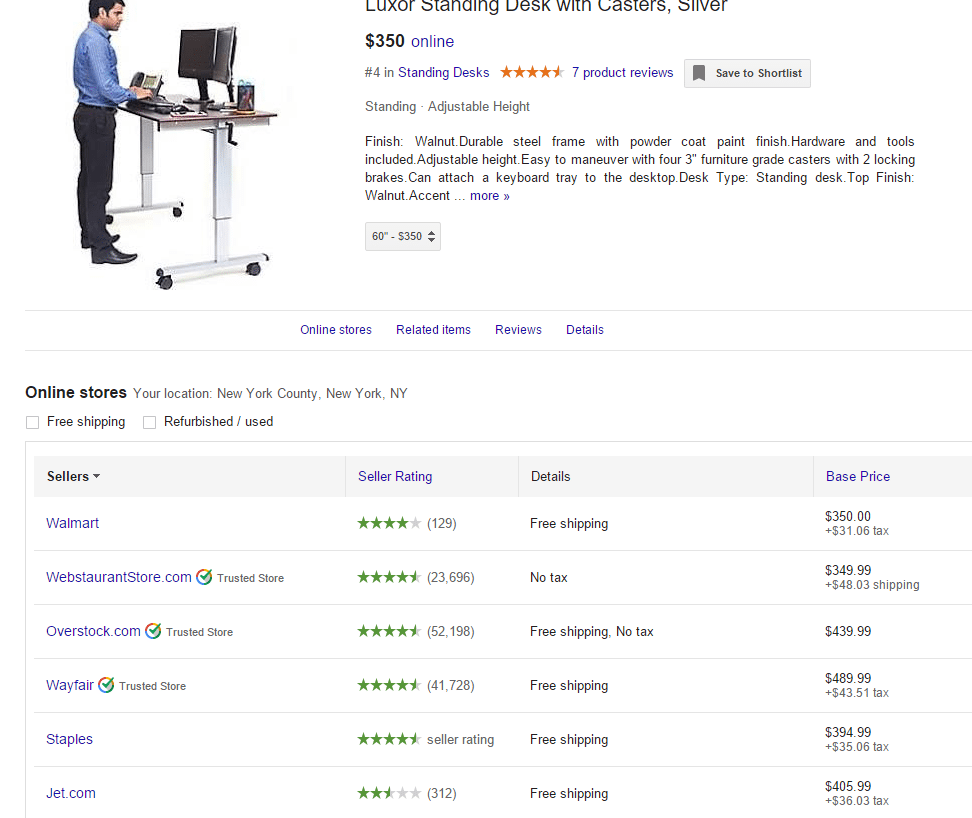Tick the Refurbished / used checkbox

tap(149, 422)
